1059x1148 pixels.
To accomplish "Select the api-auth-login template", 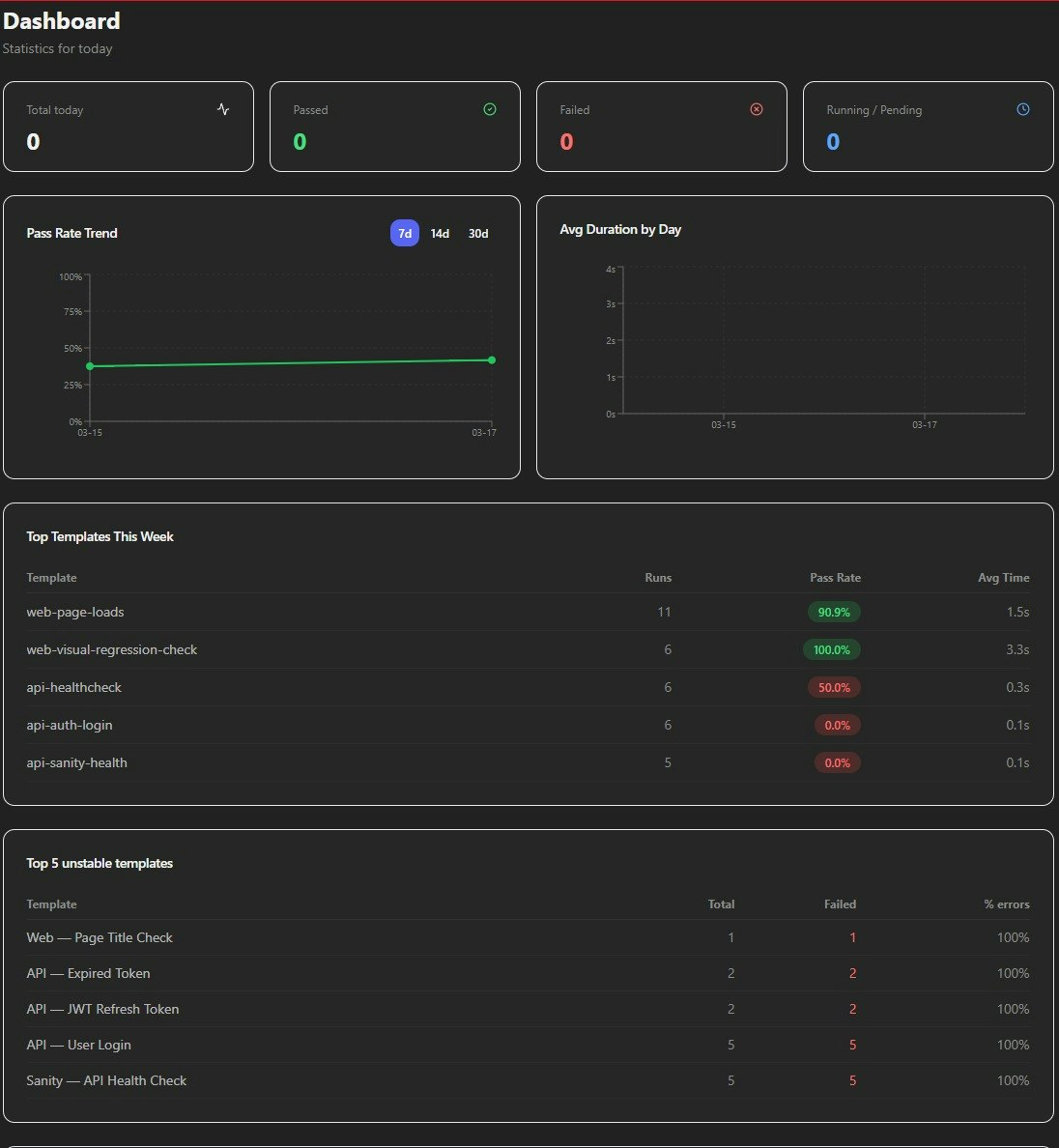I will pyautogui.click(x=528, y=725).
